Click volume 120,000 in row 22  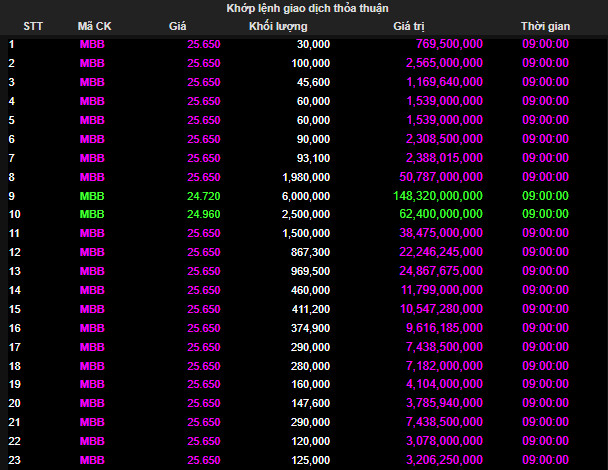click(x=311, y=442)
